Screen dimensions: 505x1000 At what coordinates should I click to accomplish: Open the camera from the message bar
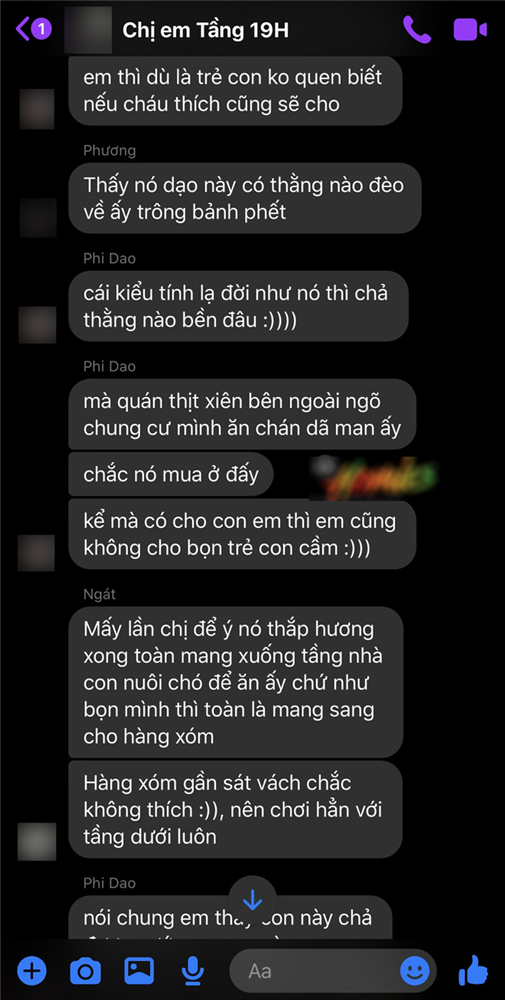(85, 971)
